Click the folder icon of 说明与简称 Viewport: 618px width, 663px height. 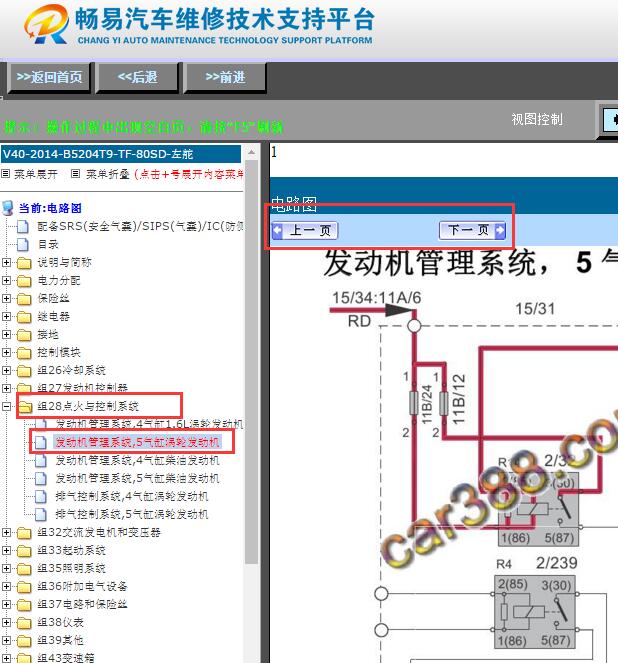coord(24,263)
